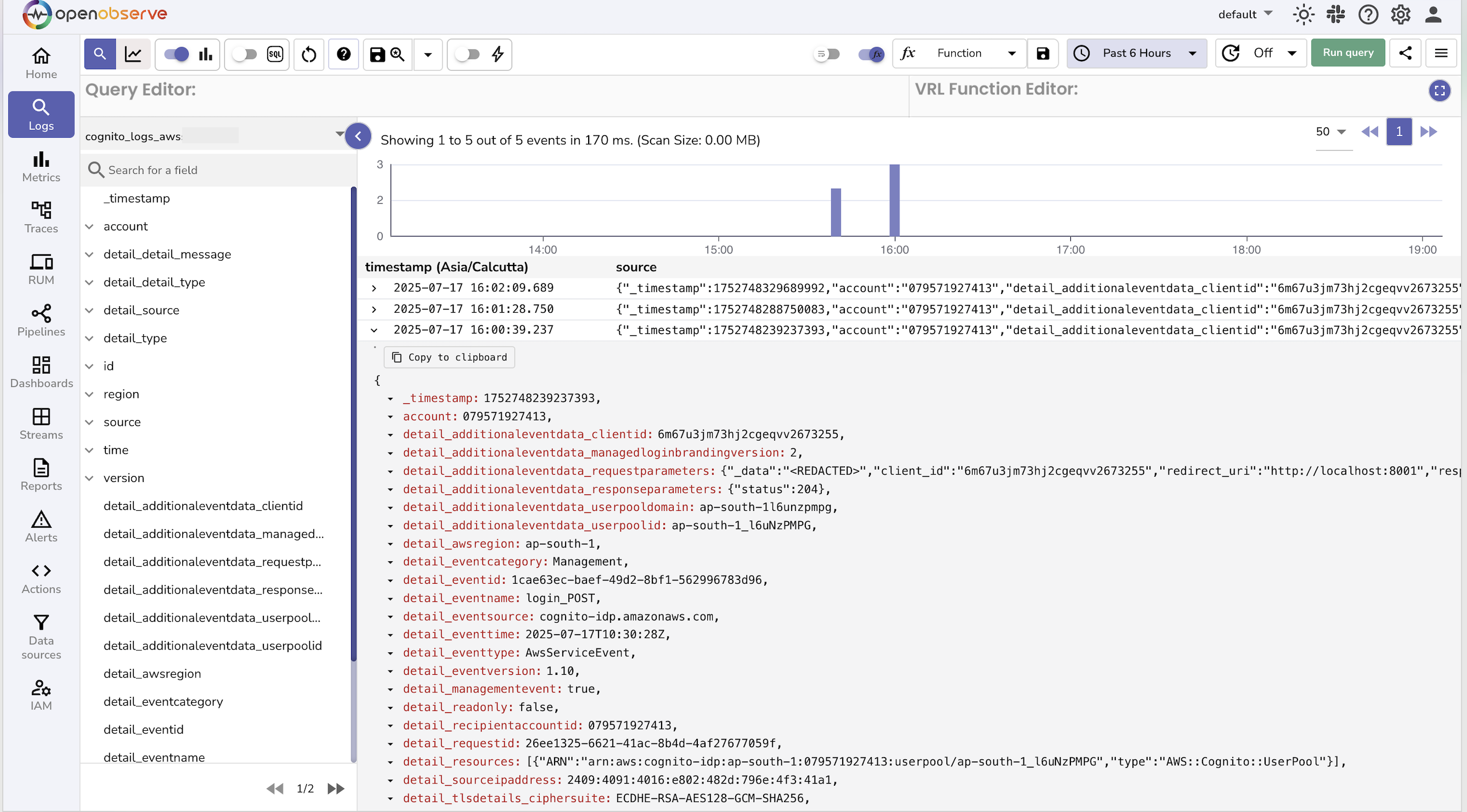Open the saved searches magnifier icon

tap(398, 54)
